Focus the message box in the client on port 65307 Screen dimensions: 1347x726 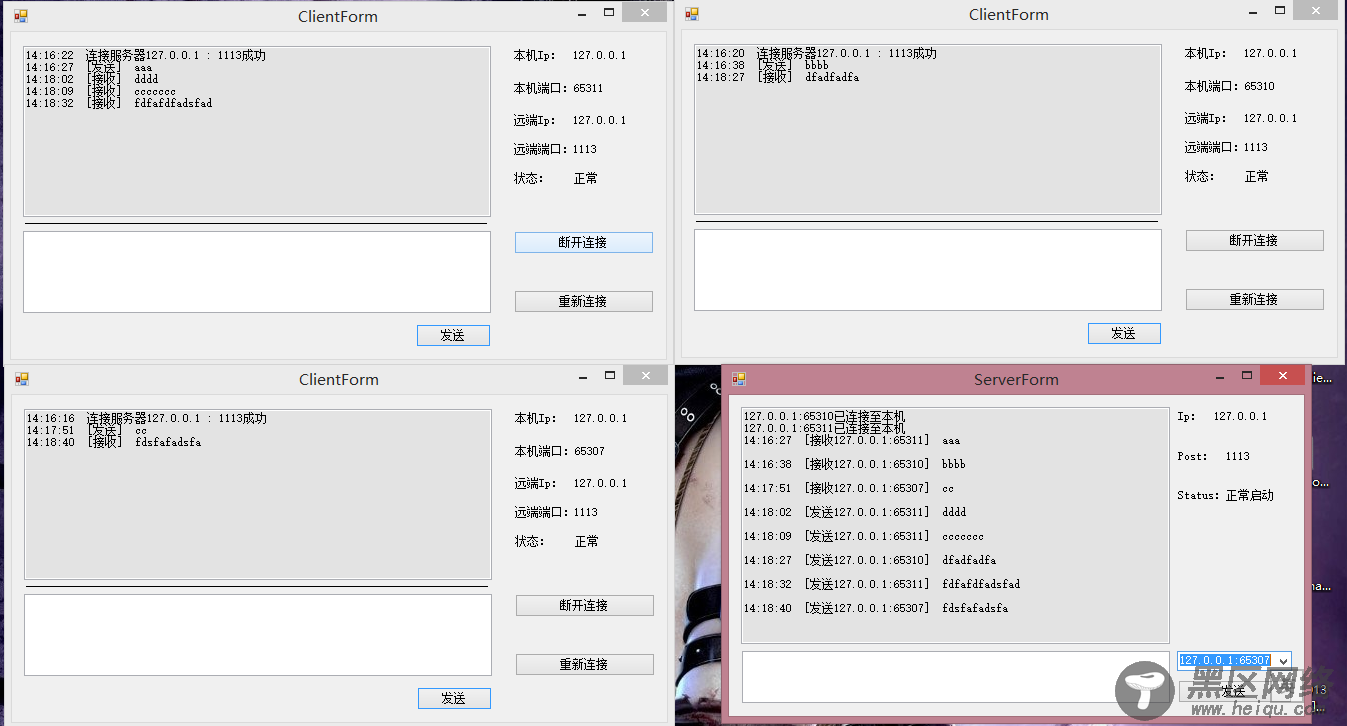tap(258, 635)
